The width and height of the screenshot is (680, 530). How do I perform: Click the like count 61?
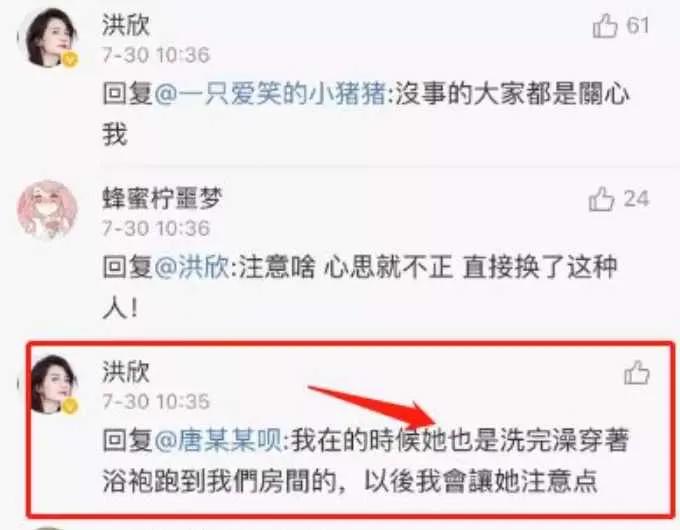[638, 26]
